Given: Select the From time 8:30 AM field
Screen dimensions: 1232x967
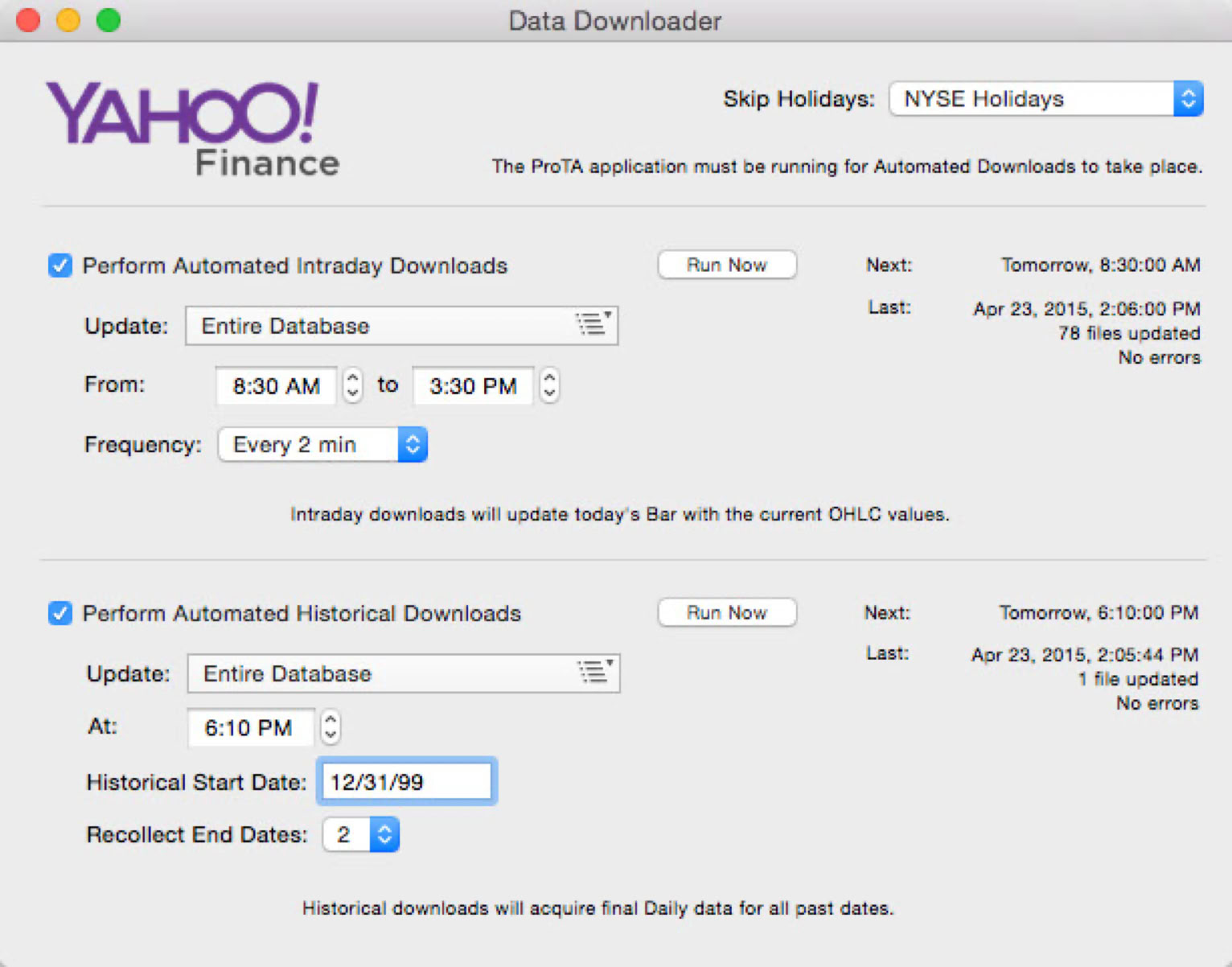Looking at the screenshot, I should 277,386.
